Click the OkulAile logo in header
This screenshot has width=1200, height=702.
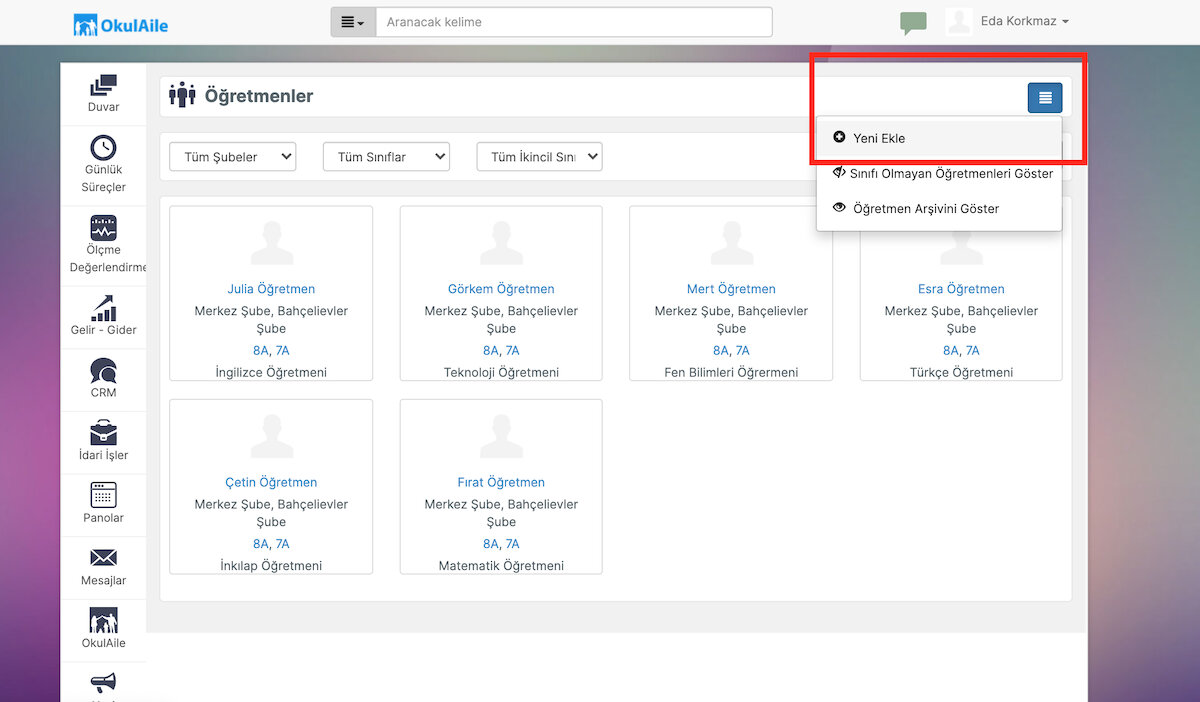tap(121, 24)
